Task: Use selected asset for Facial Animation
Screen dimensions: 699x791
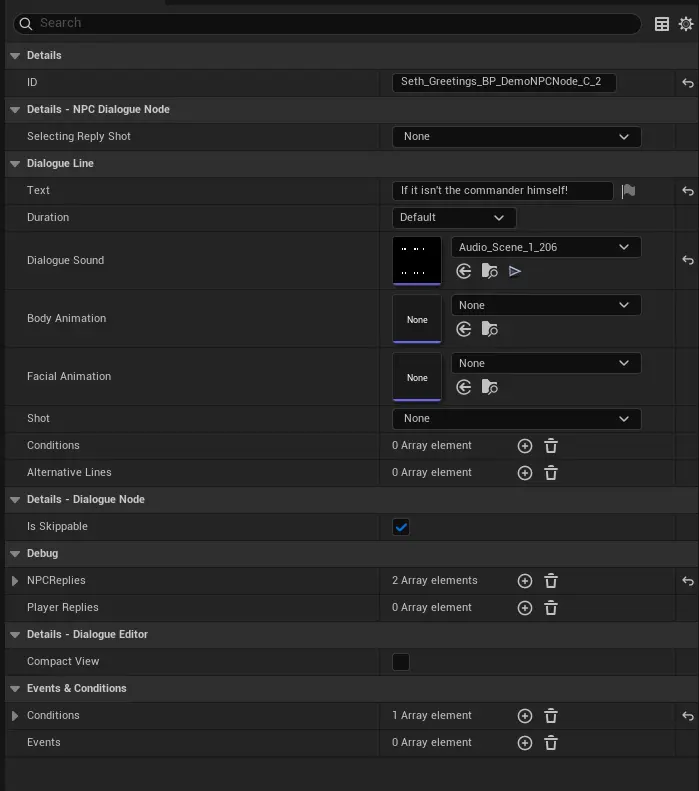Action: click(x=463, y=387)
